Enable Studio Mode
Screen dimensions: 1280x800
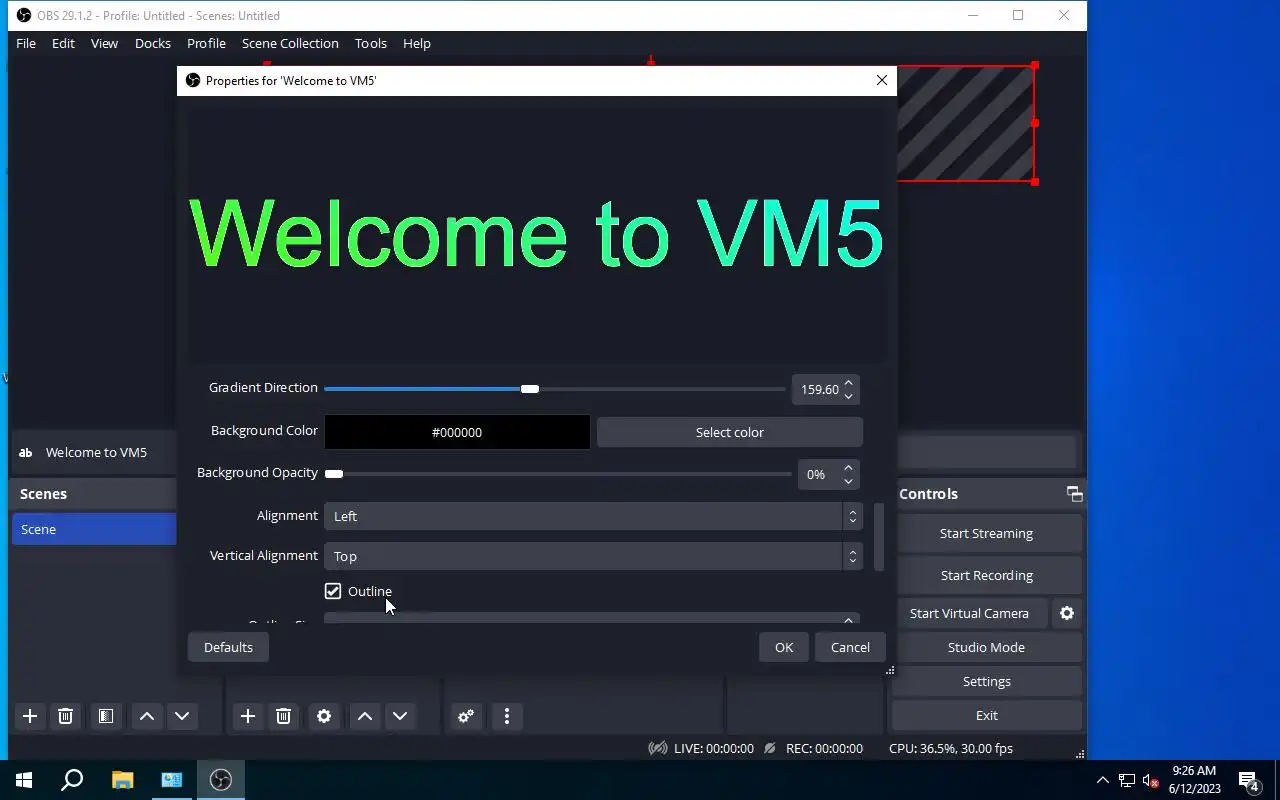(986, 647)
